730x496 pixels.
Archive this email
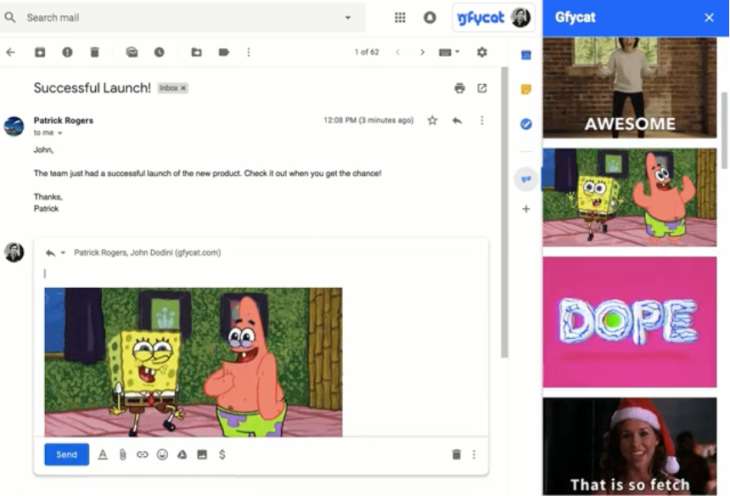coord(40,52)
